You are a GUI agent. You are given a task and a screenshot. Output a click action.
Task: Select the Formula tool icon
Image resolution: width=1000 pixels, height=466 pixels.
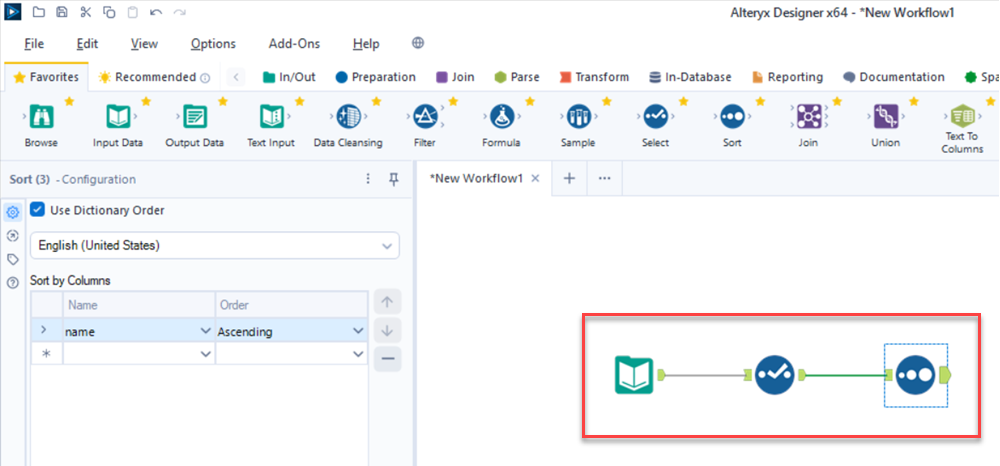click(x=501, y=118)
